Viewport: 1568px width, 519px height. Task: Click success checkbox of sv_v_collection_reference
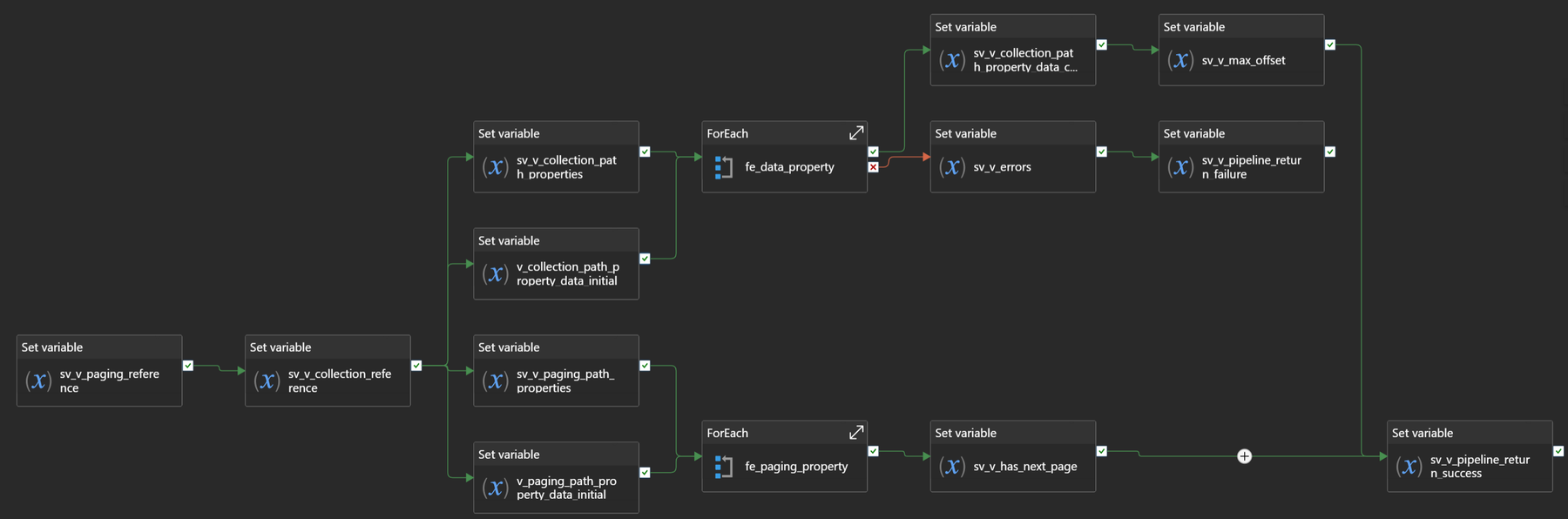point(416,366)
